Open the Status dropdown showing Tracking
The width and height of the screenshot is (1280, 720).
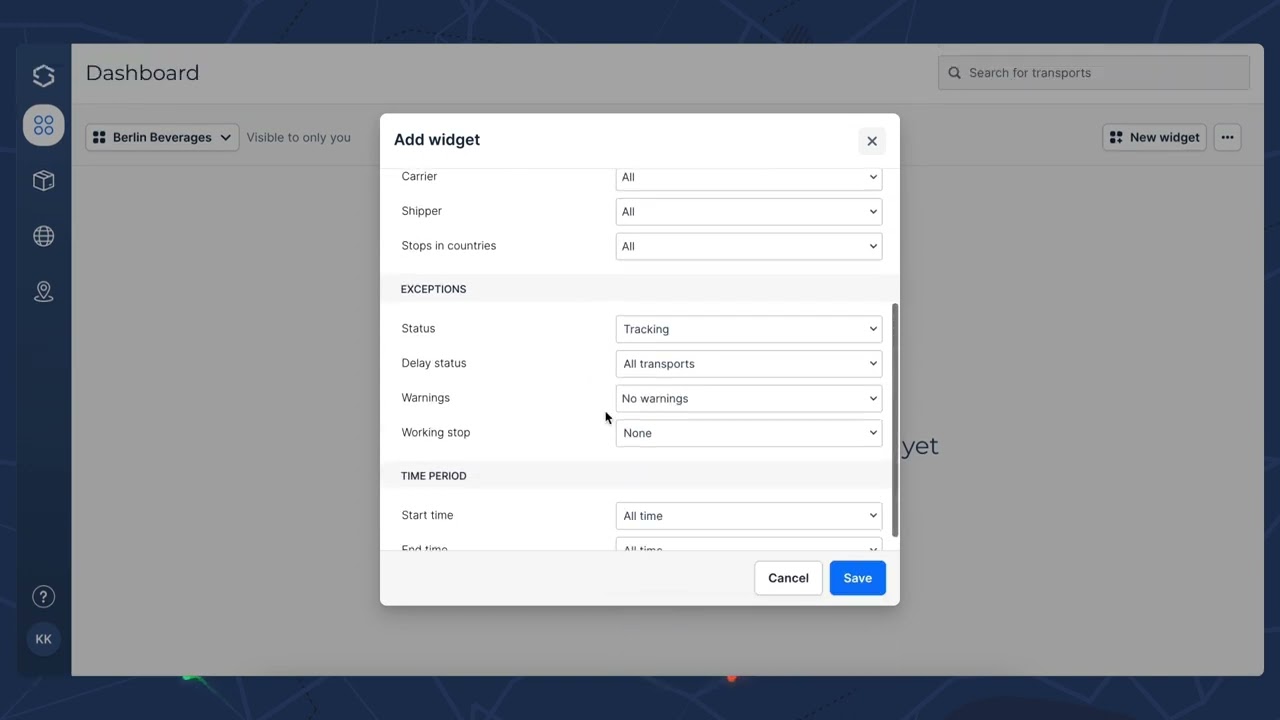click(x=749, y=329)
